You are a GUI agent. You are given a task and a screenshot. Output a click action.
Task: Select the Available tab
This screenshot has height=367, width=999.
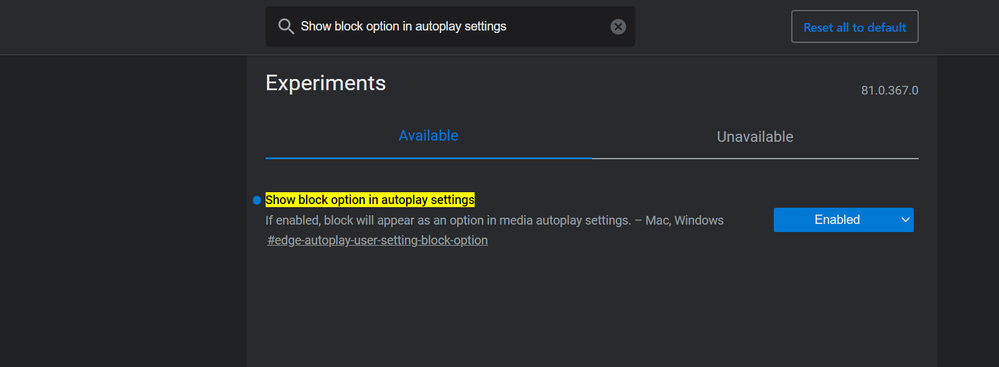(428, 136)
